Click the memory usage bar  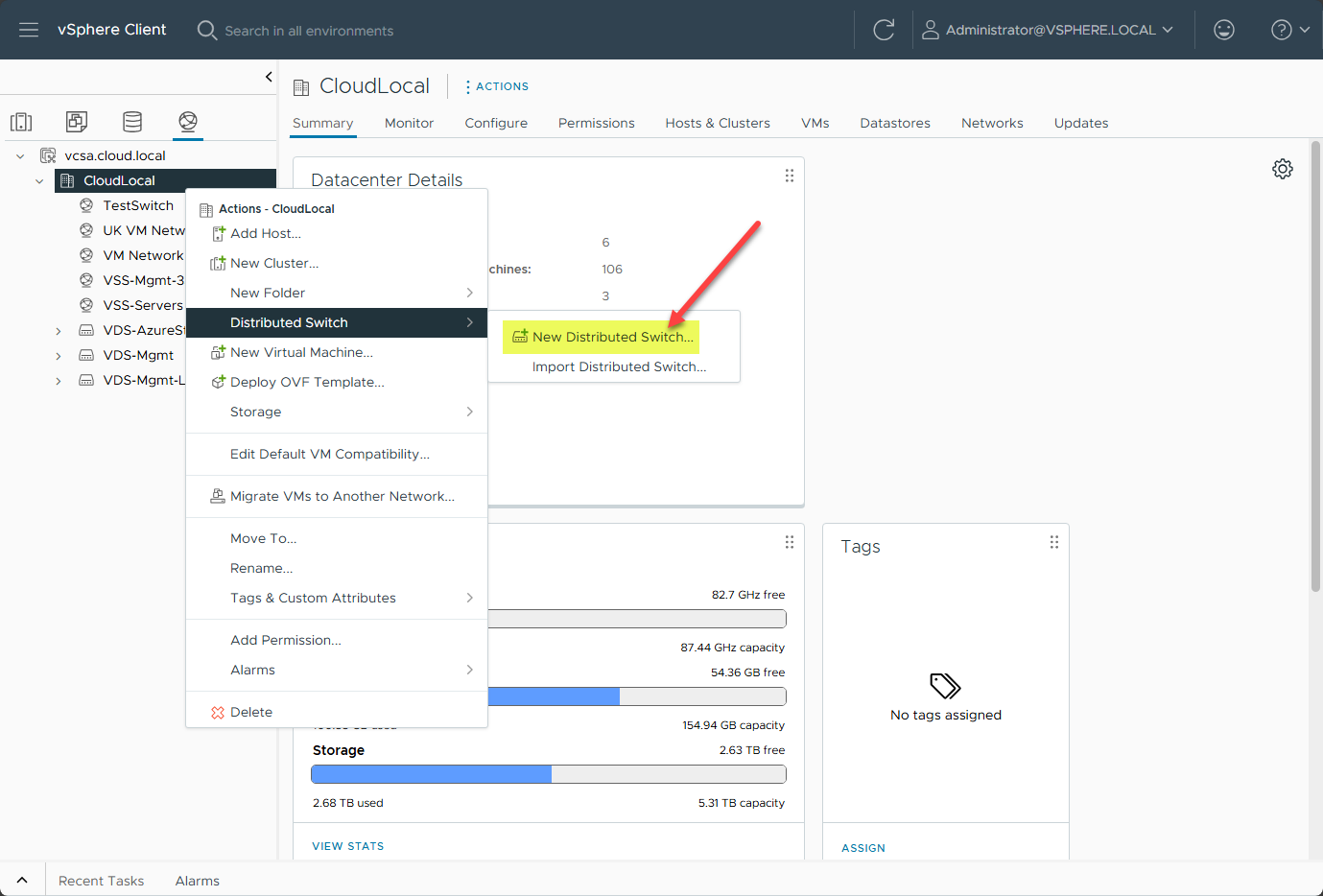pos(637,696)
